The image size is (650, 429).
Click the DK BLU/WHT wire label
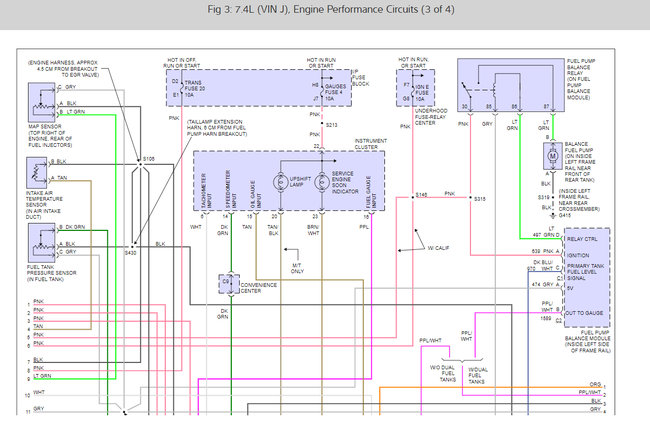pyautogui.click(x=543, y=265)
